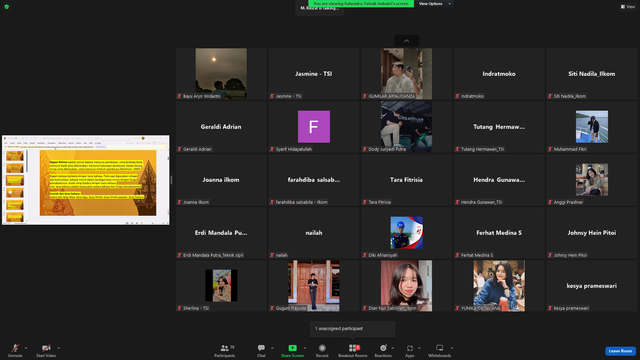
Task: Click the green encryption shield icon
Action: point(7,7)
